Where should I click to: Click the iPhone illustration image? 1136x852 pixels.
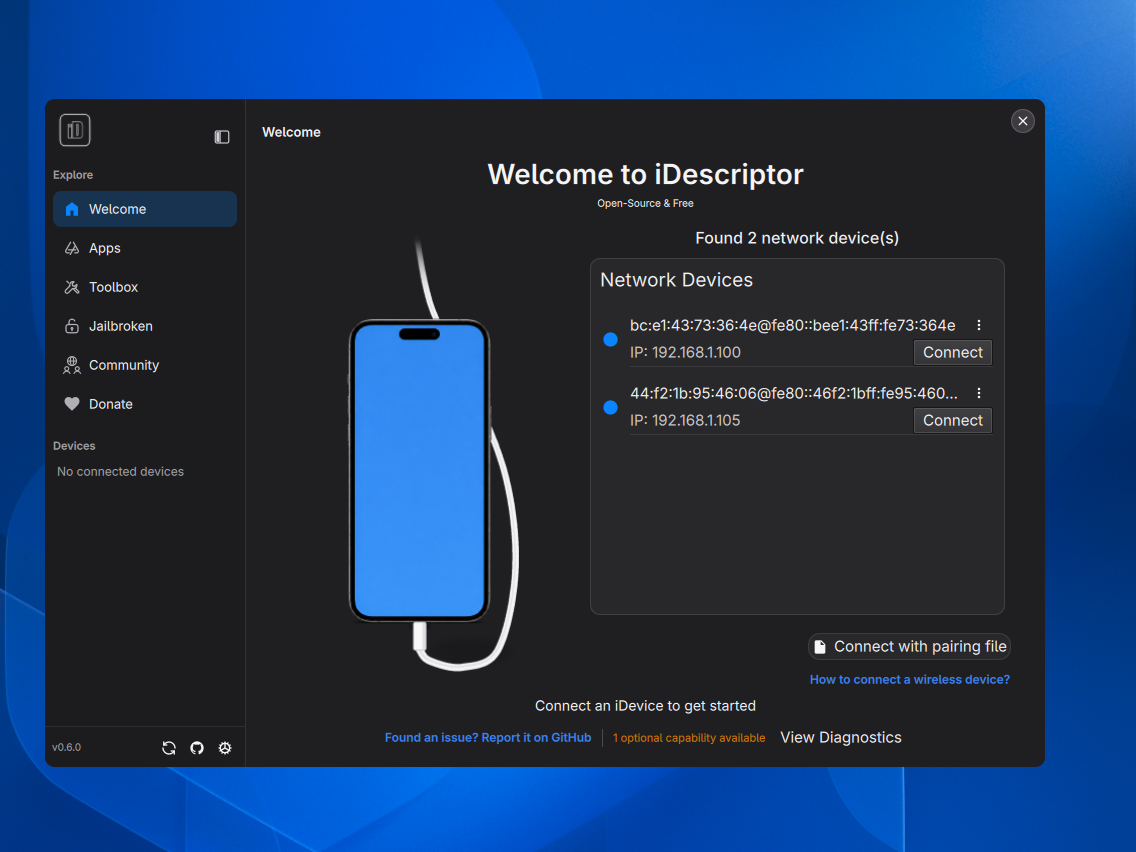[433, 455]
